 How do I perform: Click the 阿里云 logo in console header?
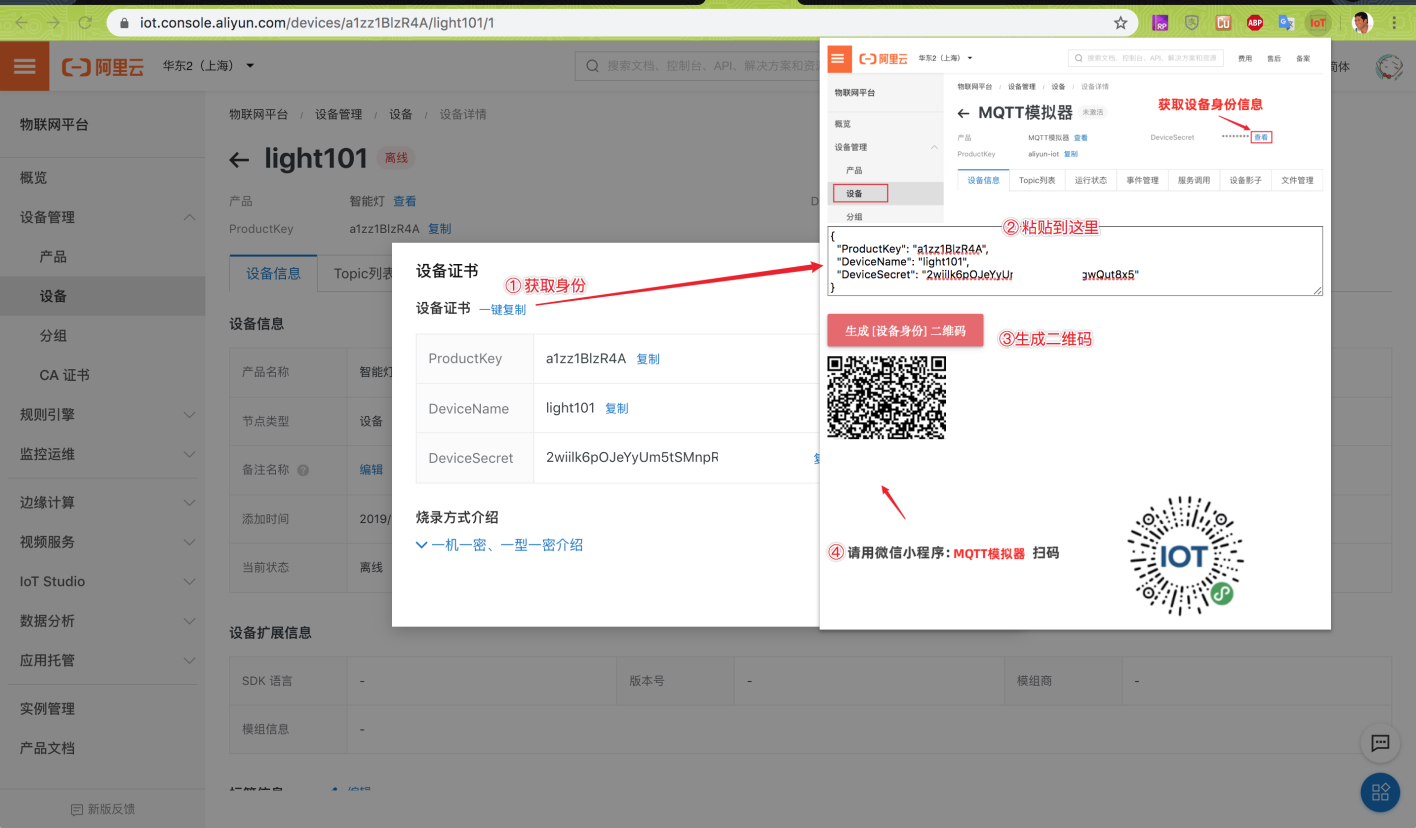(103, 66)
